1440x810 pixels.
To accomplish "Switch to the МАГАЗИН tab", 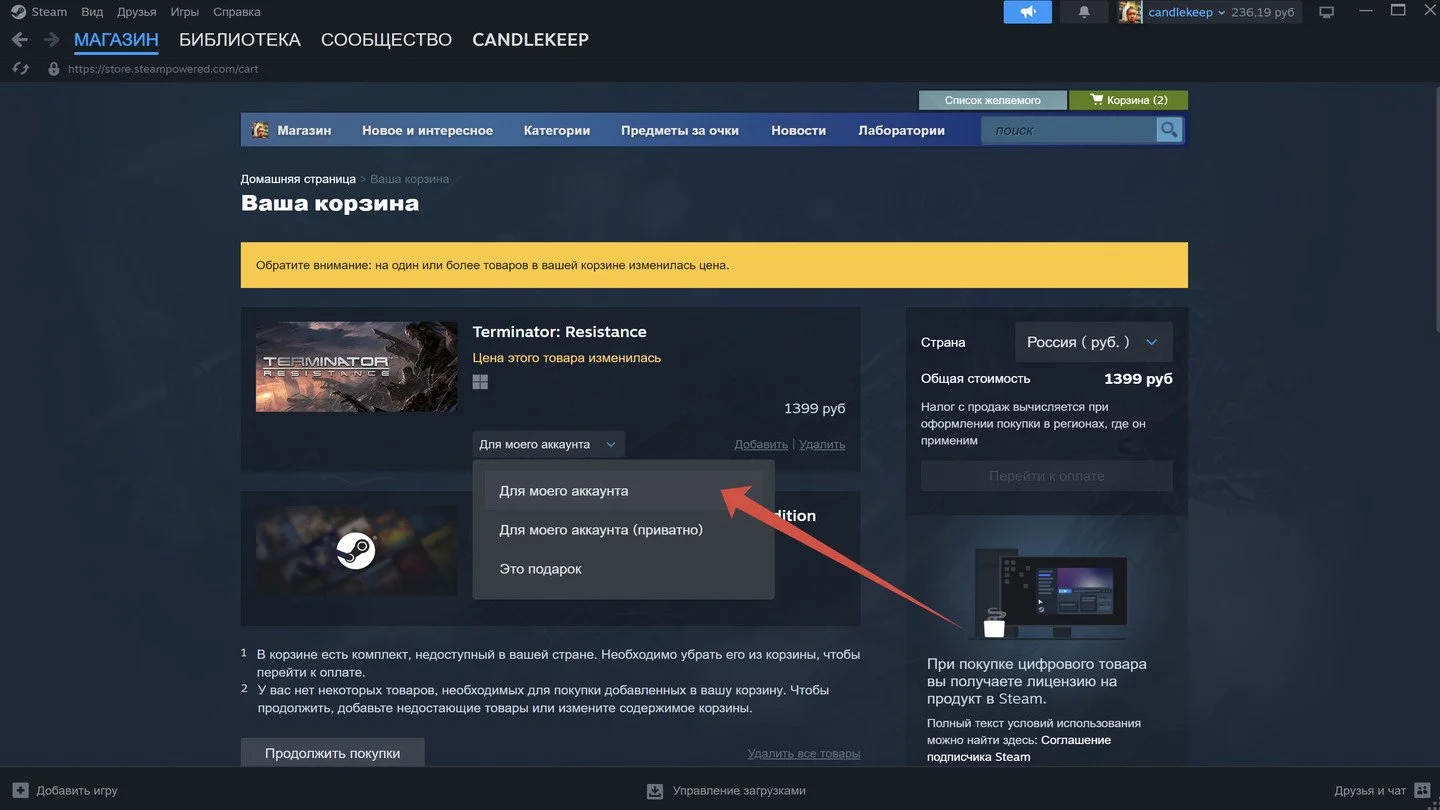I will (x=116, y=40).
